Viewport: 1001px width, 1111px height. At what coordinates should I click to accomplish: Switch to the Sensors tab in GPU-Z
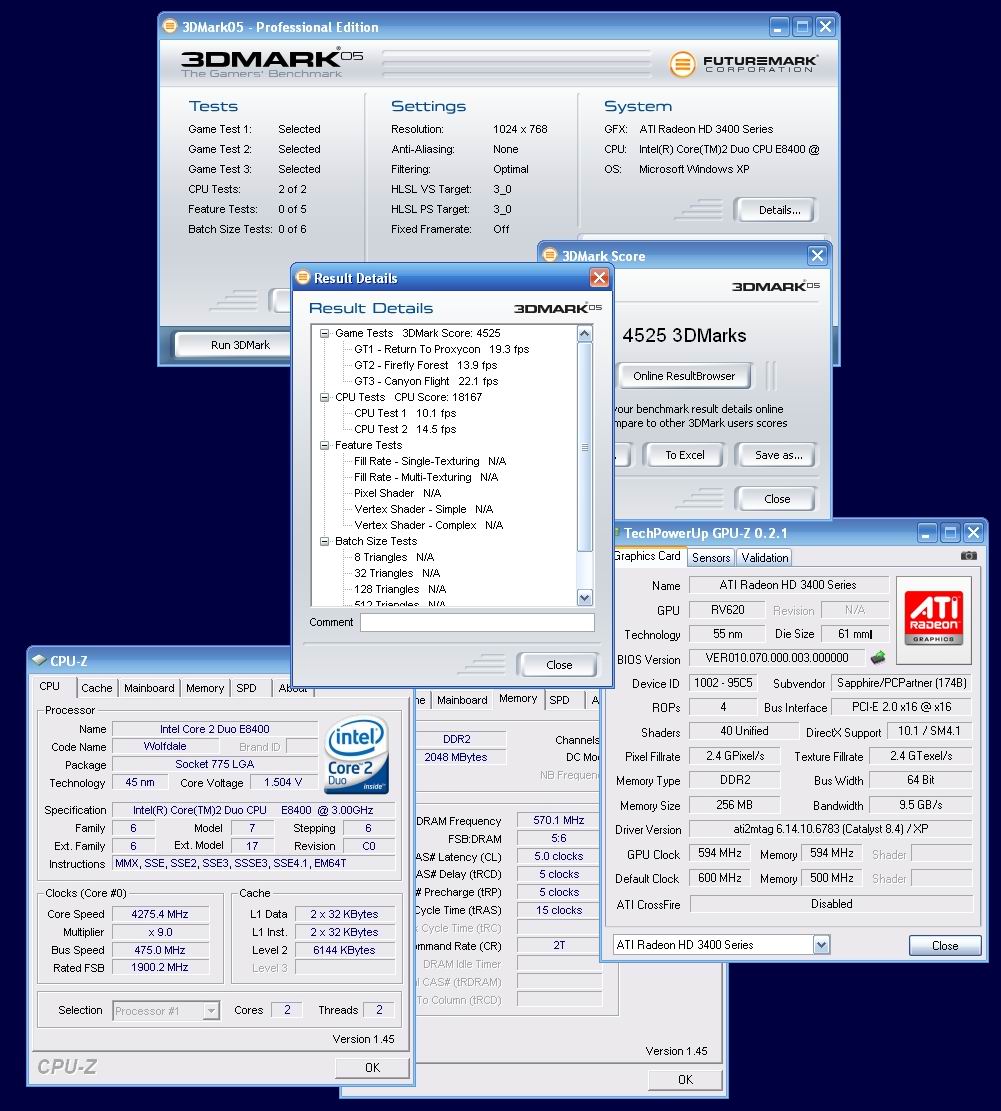[711, 558]
